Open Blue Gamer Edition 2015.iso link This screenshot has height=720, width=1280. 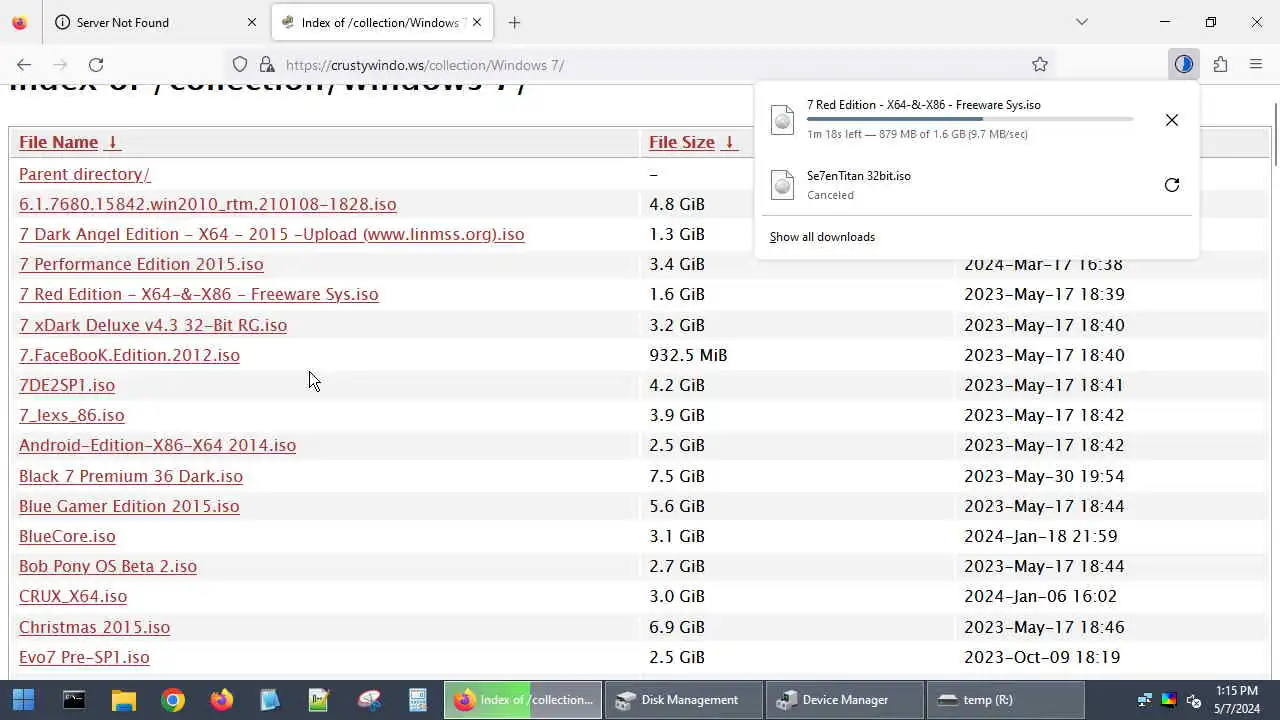[129, 506]
